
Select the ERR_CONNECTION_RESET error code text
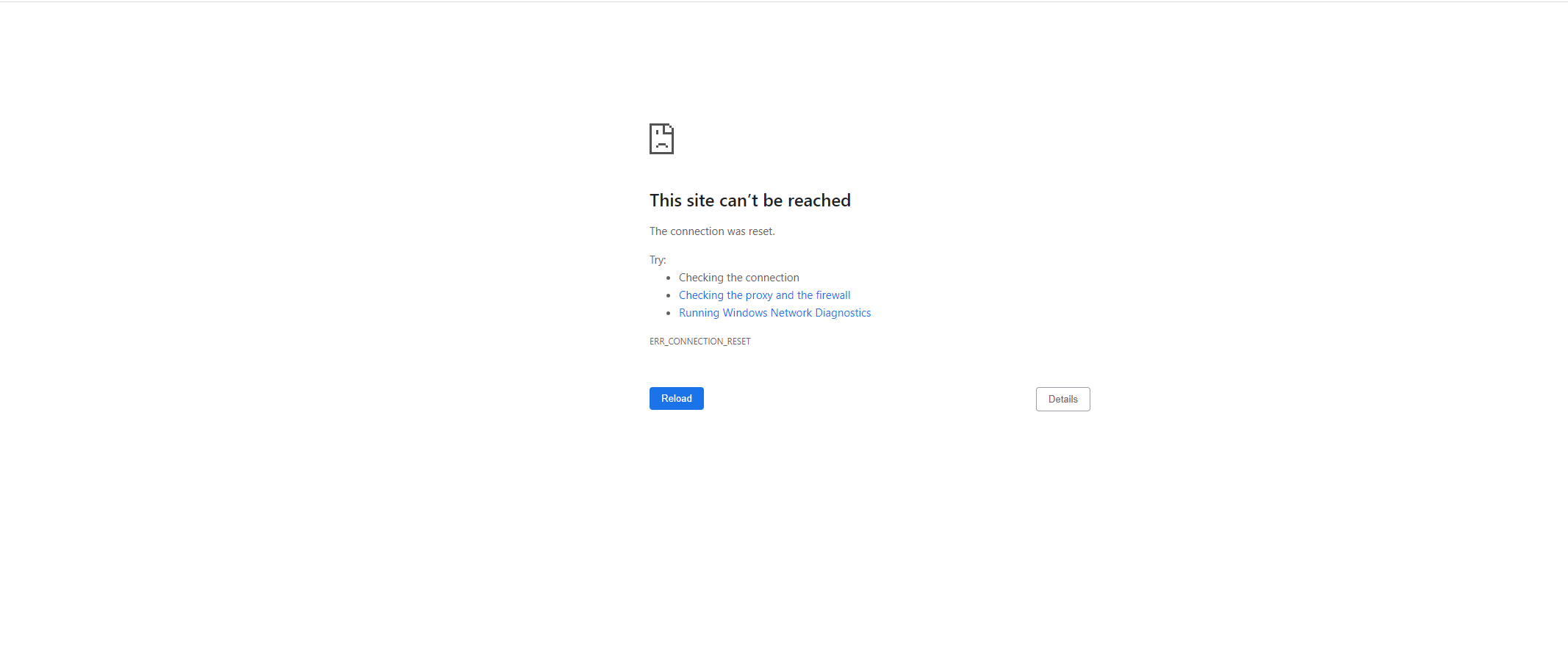coord(700,342)
